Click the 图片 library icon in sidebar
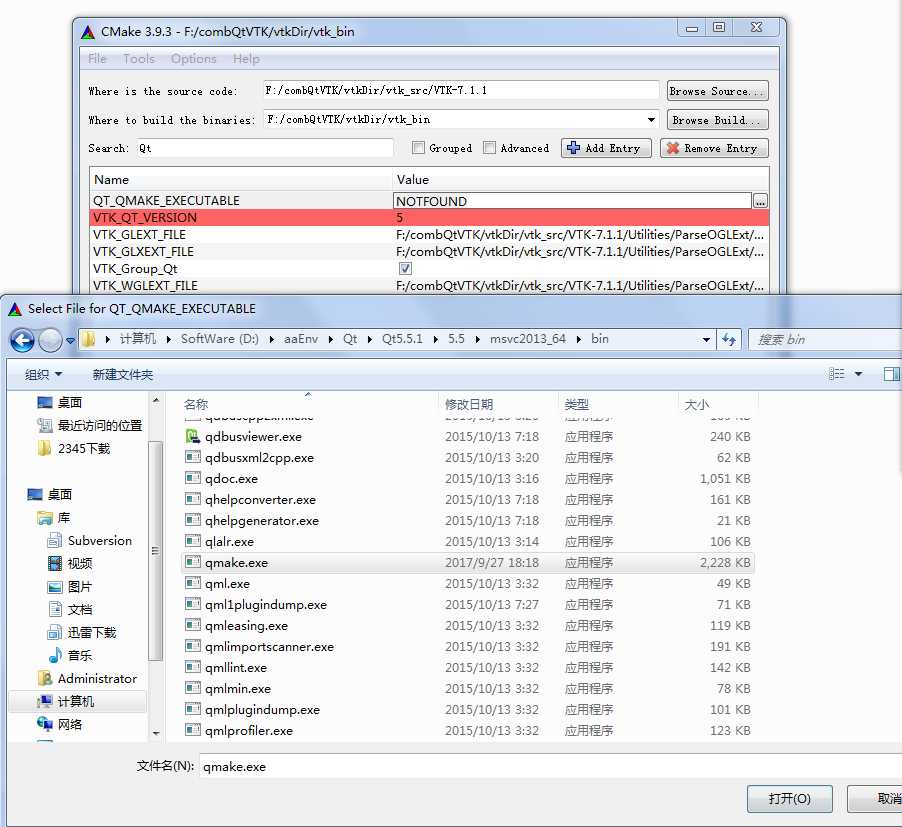Image resolution: width=902 pixels, height=827 pixels. pos(54,587)
